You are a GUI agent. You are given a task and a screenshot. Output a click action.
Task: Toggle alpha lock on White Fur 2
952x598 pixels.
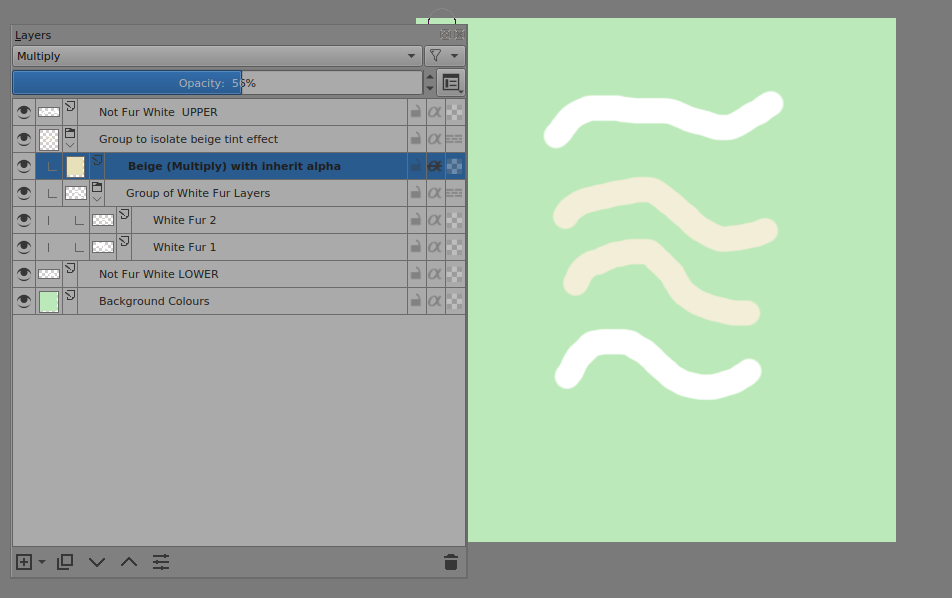454,220
